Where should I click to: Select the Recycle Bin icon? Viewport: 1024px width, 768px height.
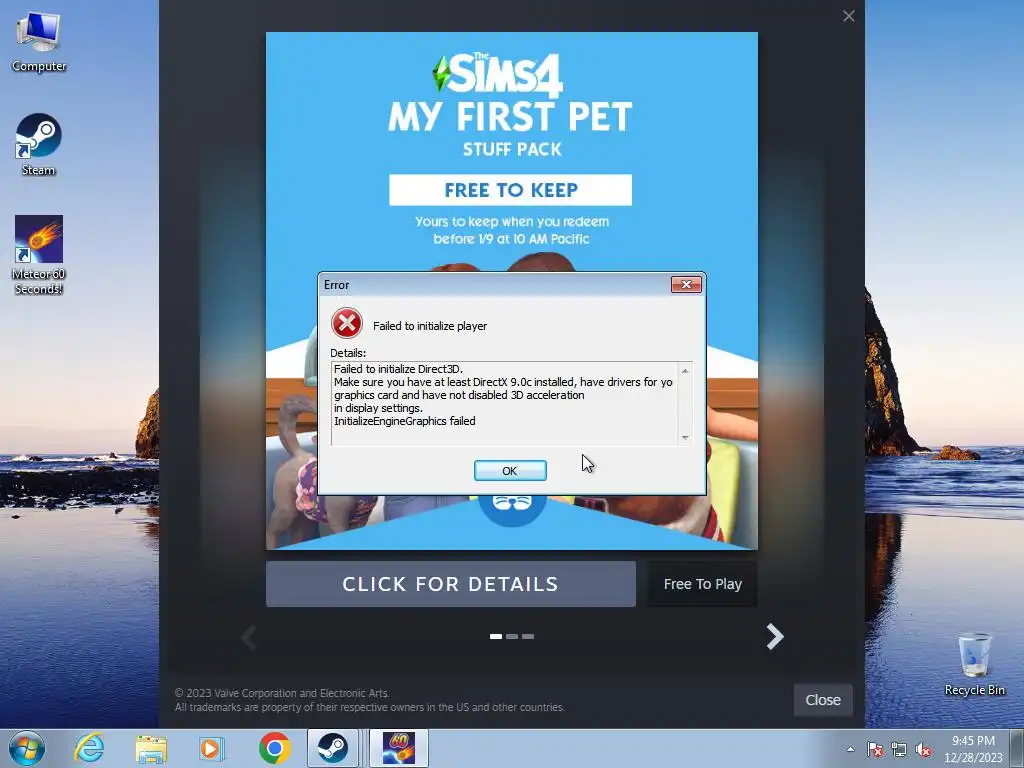[x=974, y=664]
